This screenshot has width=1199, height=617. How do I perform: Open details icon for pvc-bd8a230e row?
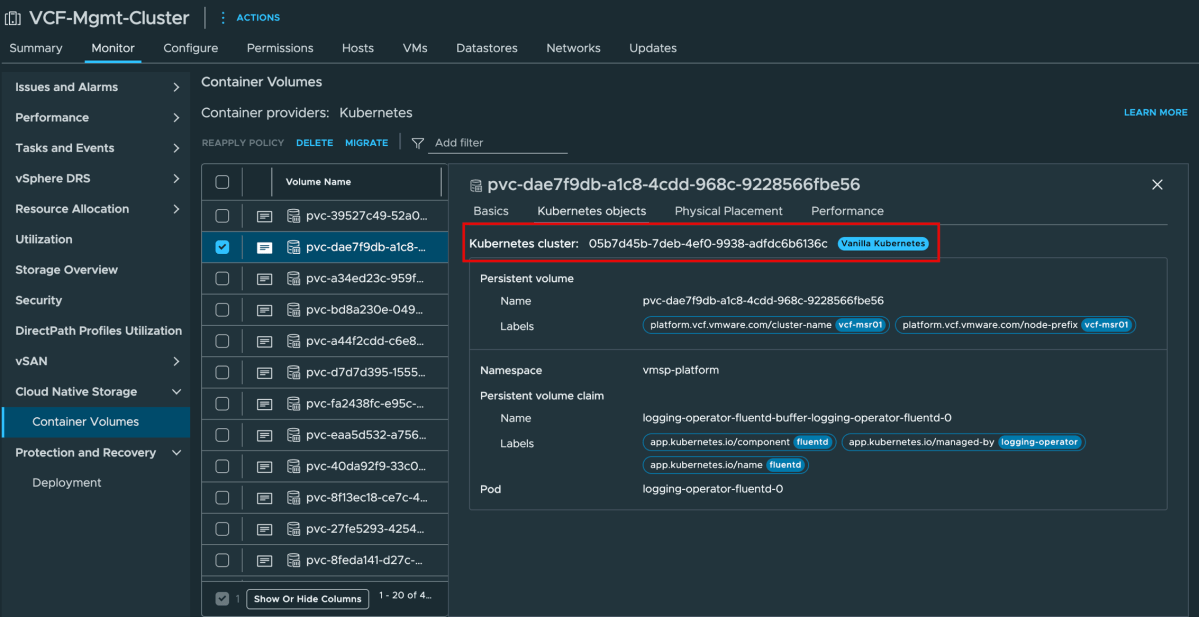coord(264,310)
